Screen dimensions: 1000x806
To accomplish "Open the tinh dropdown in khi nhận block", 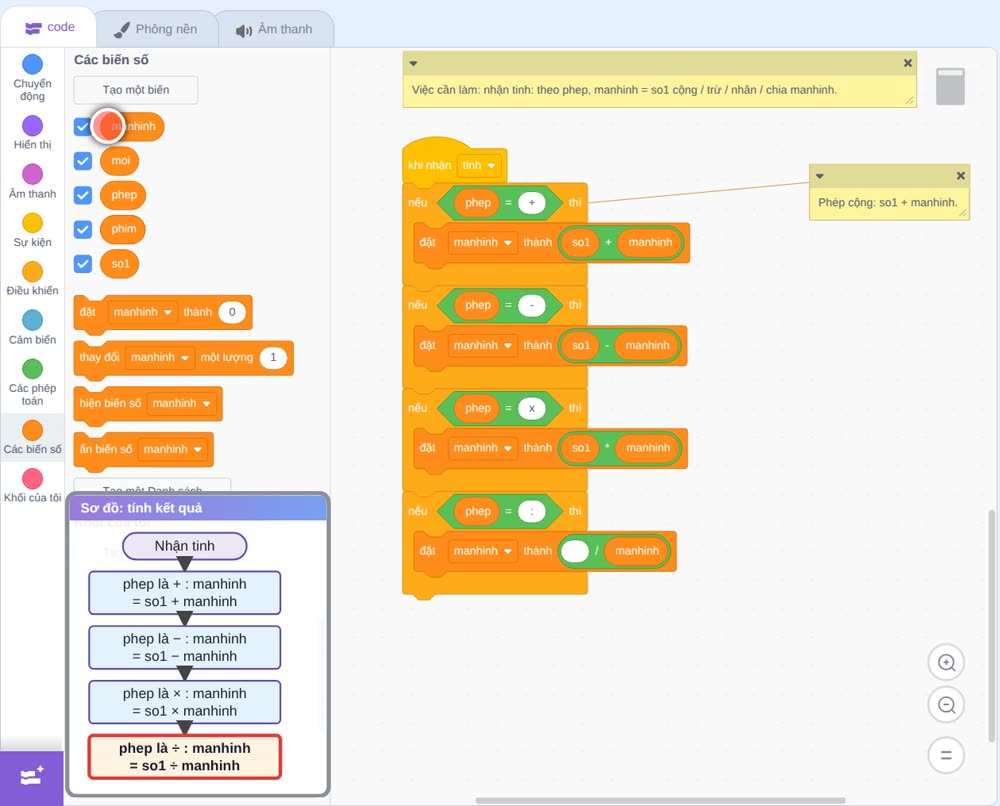I will click(x=479, y=166).
